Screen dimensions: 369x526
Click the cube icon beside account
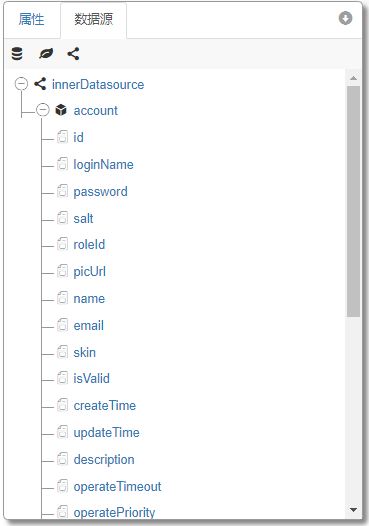point(61,110)
